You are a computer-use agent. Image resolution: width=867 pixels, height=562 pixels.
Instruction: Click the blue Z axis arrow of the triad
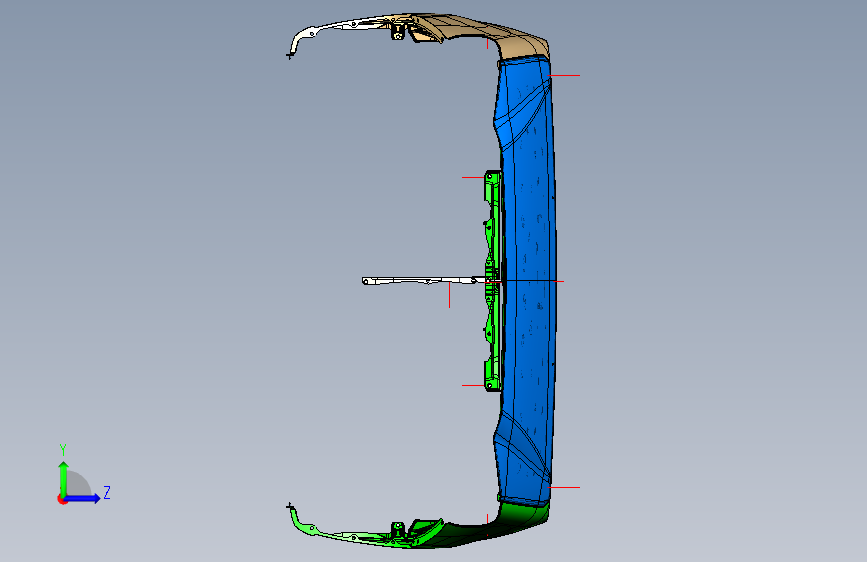[83, 498]
